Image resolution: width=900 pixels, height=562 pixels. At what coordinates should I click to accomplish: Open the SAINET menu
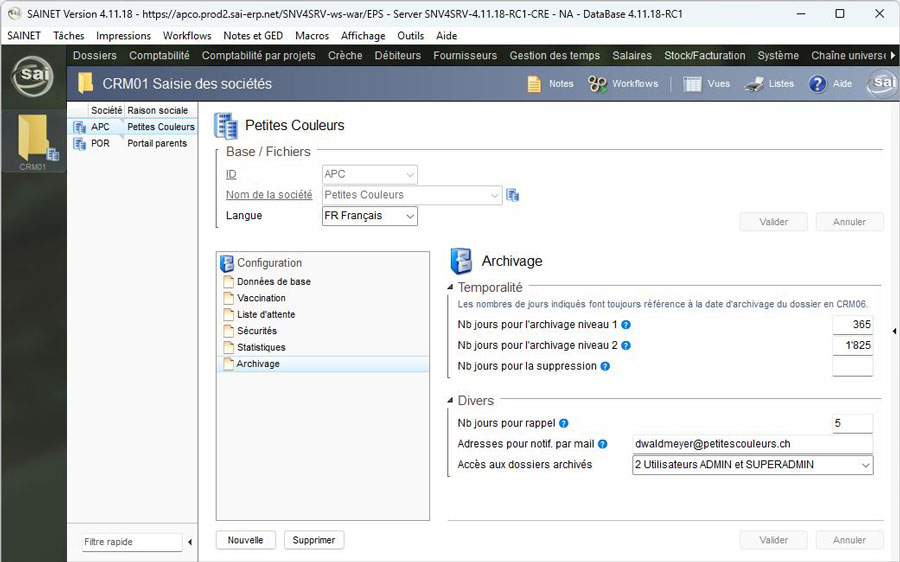(x=24, y=36)
